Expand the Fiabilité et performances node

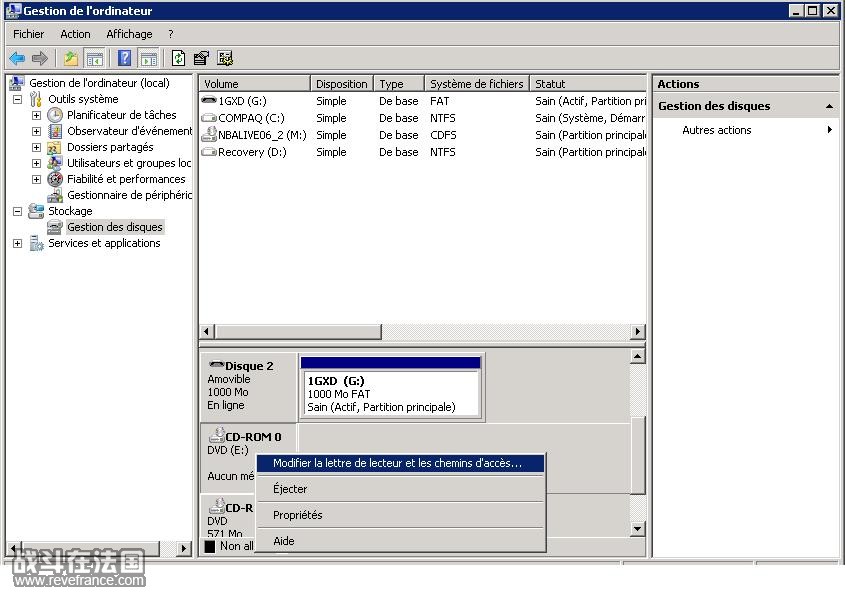tap(36, 180)
